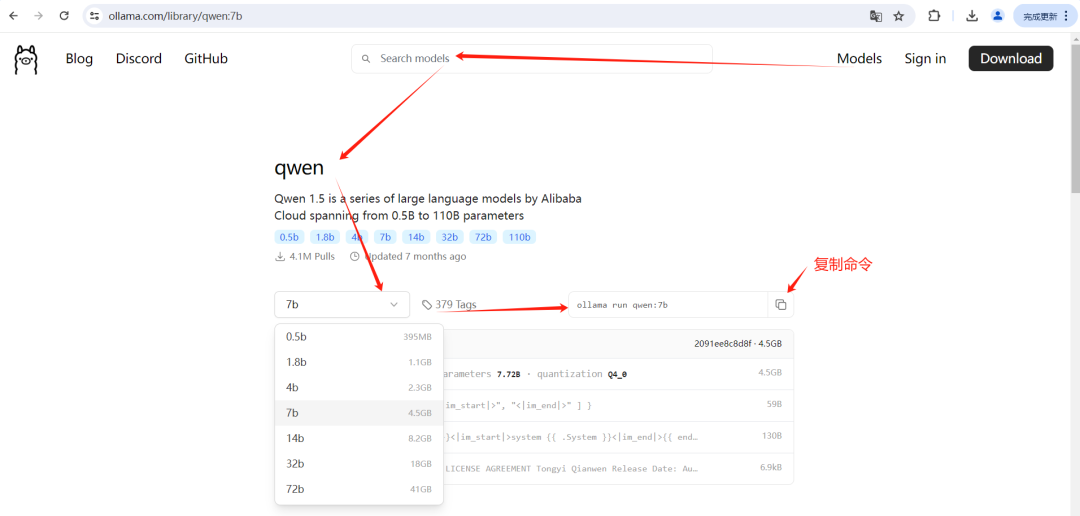Viewport: 1080px width, 516px height.
Task: Open the Discord link
Action: pos(138,59)
